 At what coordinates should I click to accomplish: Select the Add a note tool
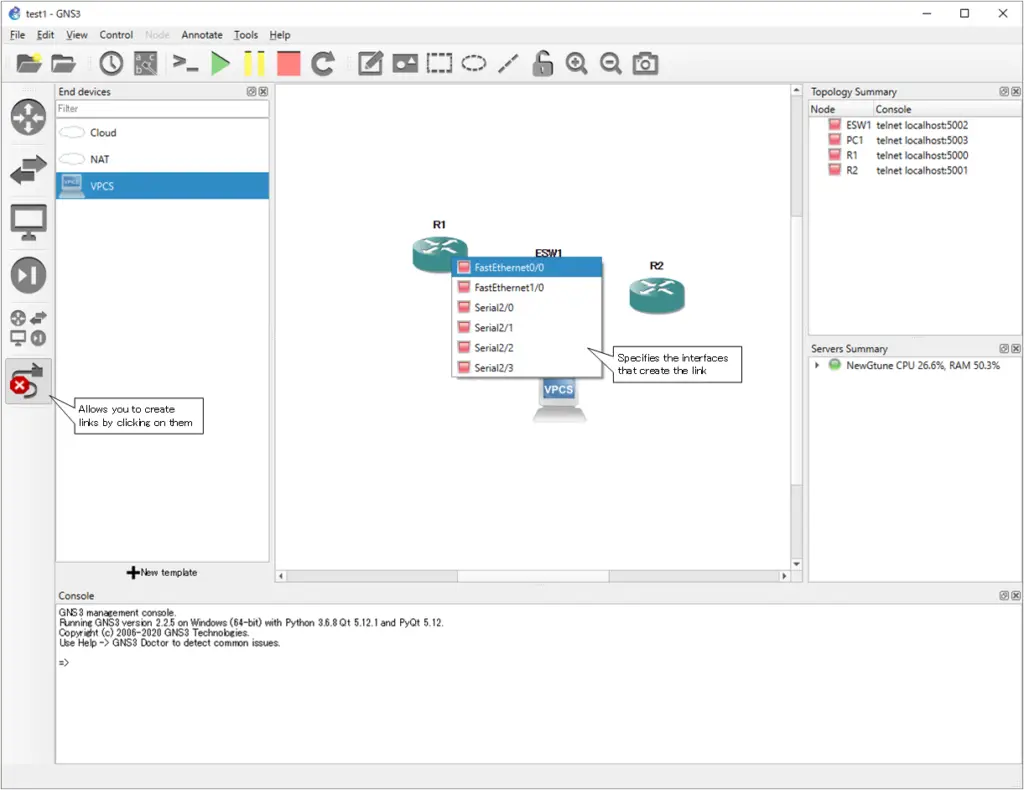[370, 63]
